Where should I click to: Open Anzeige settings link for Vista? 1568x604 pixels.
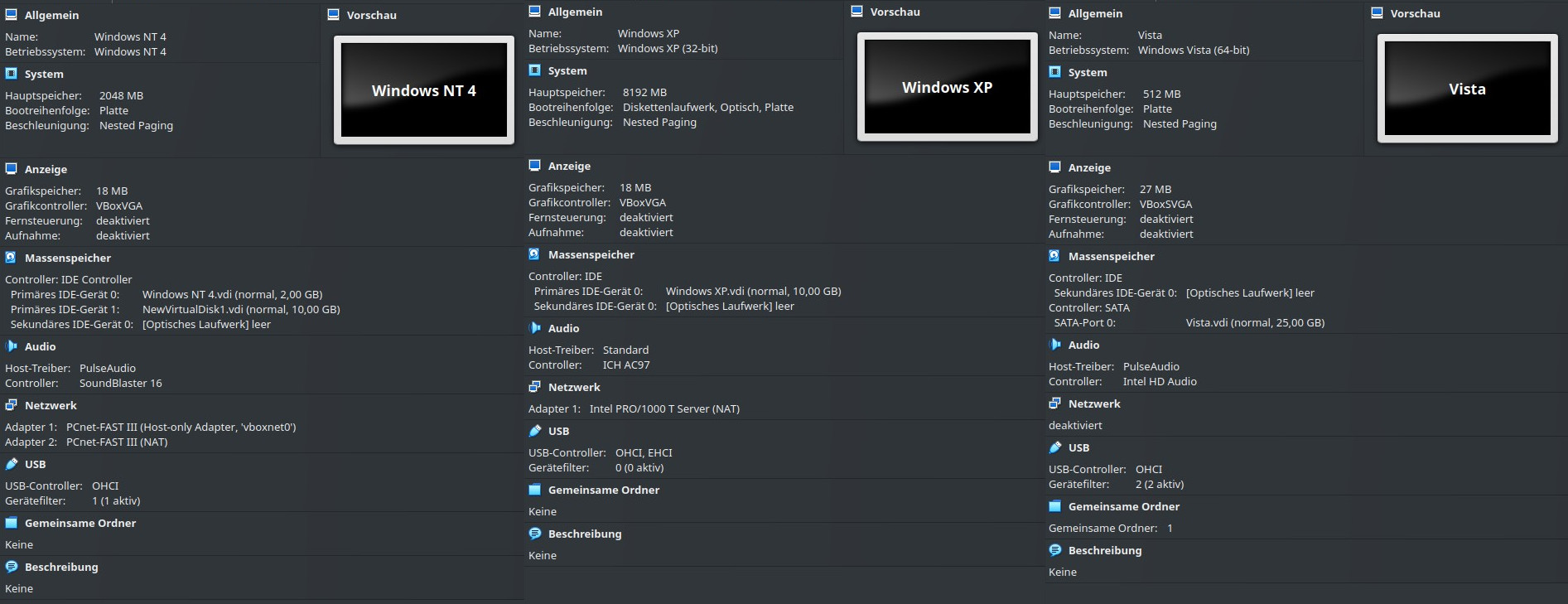pos(1089,167)
